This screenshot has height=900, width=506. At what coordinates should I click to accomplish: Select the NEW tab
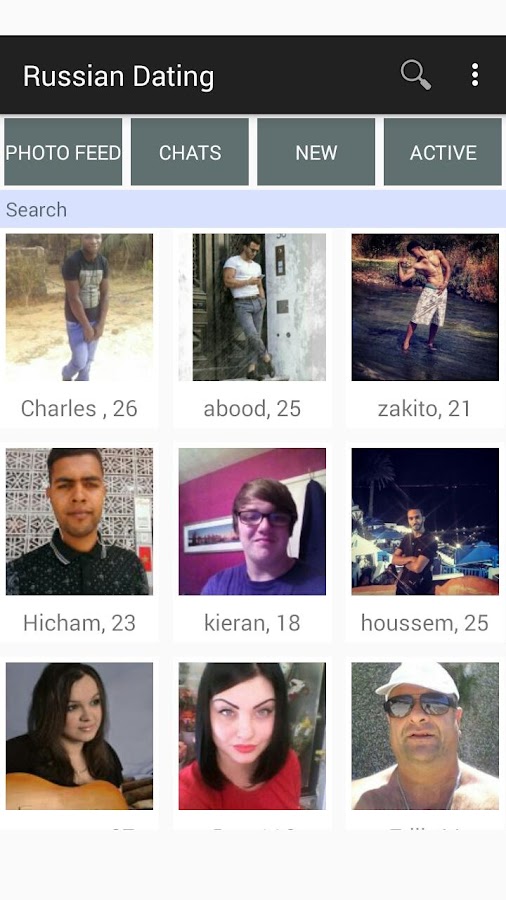[x=316, y=152]
